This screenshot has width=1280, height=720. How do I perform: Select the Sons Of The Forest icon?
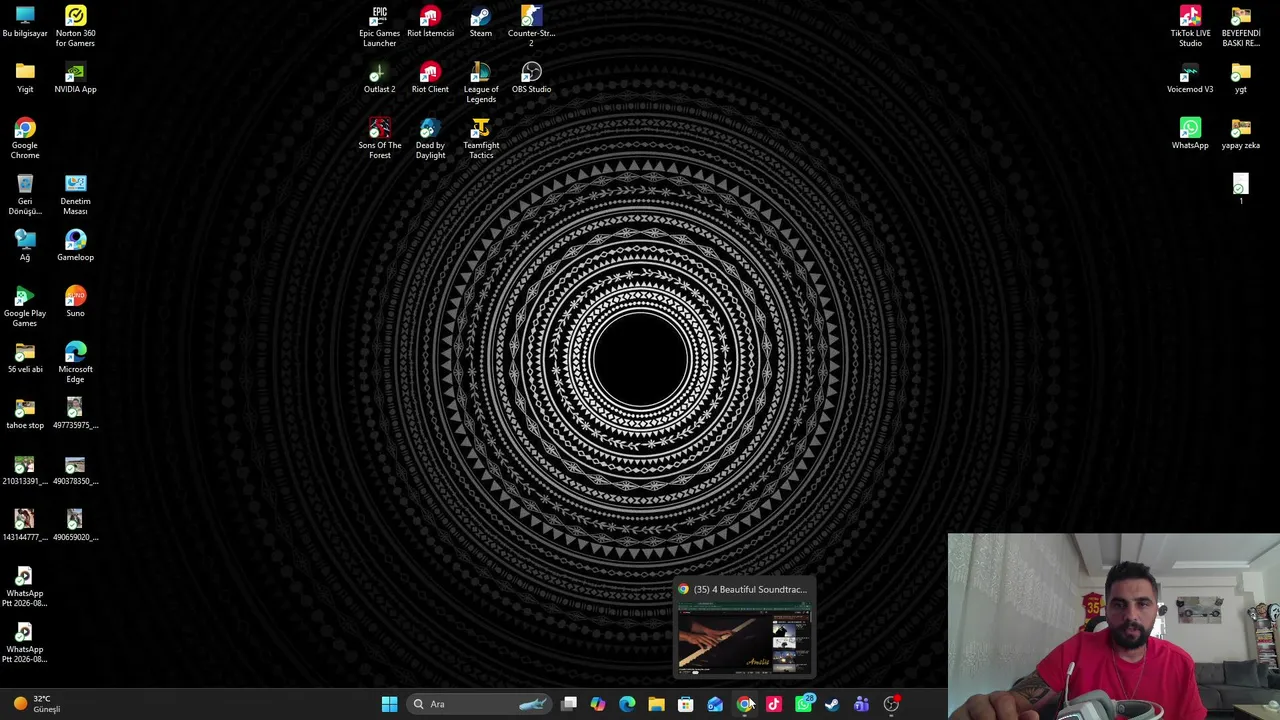point(379,139)
